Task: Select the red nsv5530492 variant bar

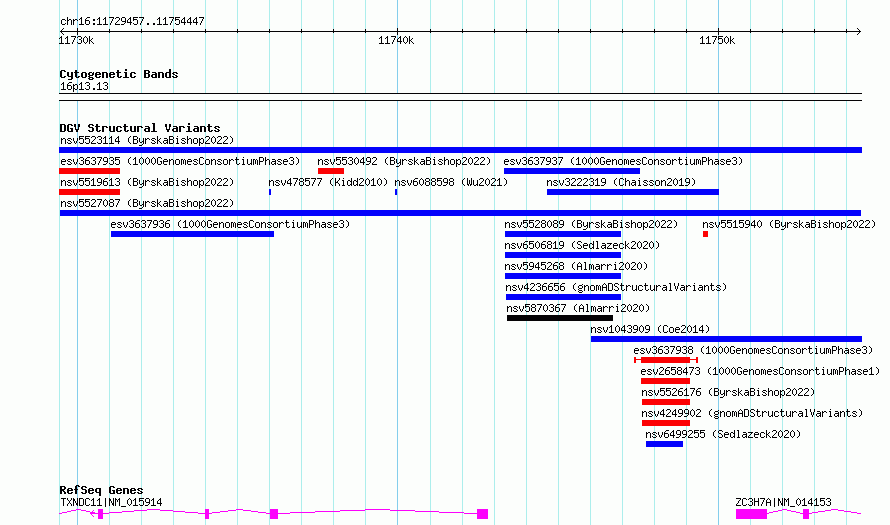Action: point(331,171)
